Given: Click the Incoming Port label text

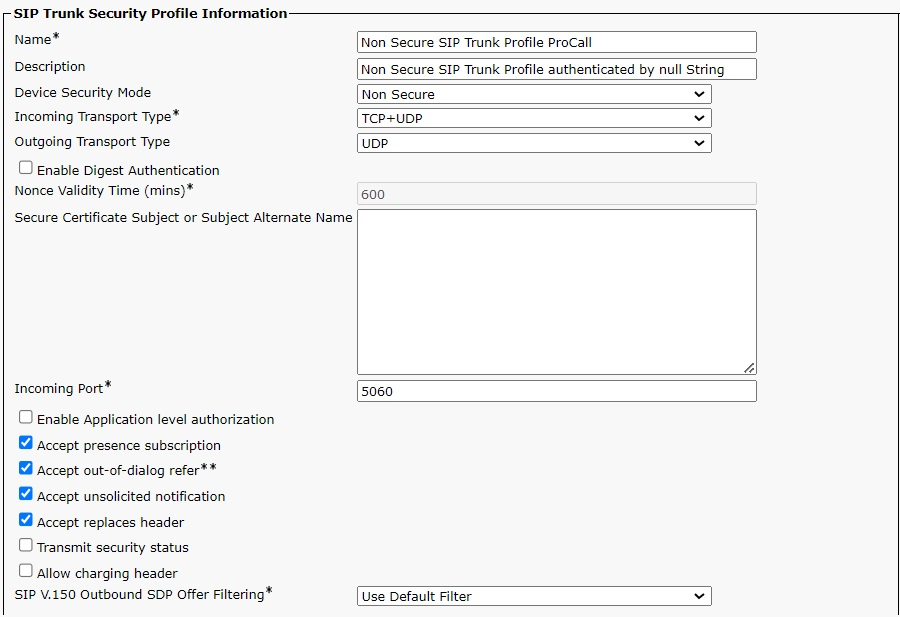Looking at the screenshot, I should point(59,389).
